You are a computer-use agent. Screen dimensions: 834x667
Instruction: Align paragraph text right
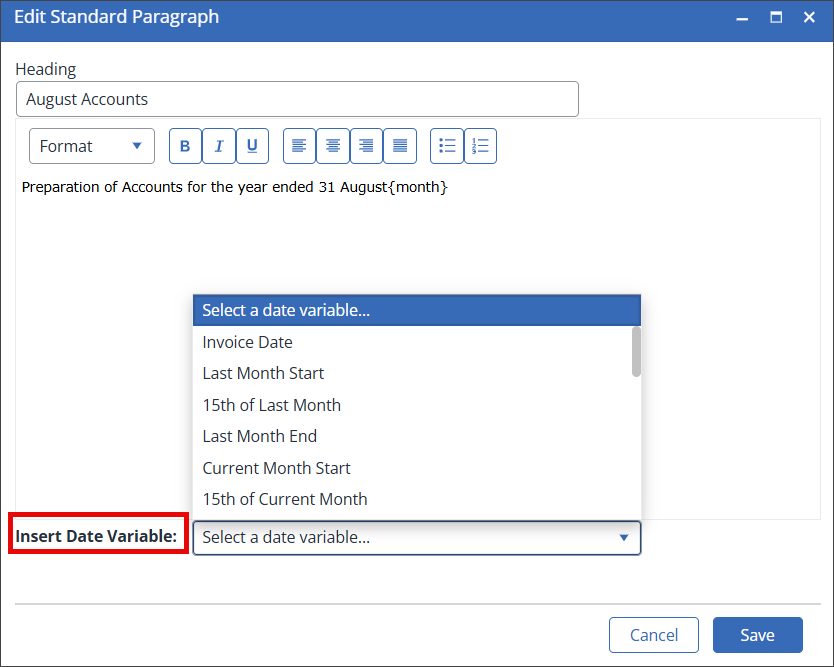[366, 146]
